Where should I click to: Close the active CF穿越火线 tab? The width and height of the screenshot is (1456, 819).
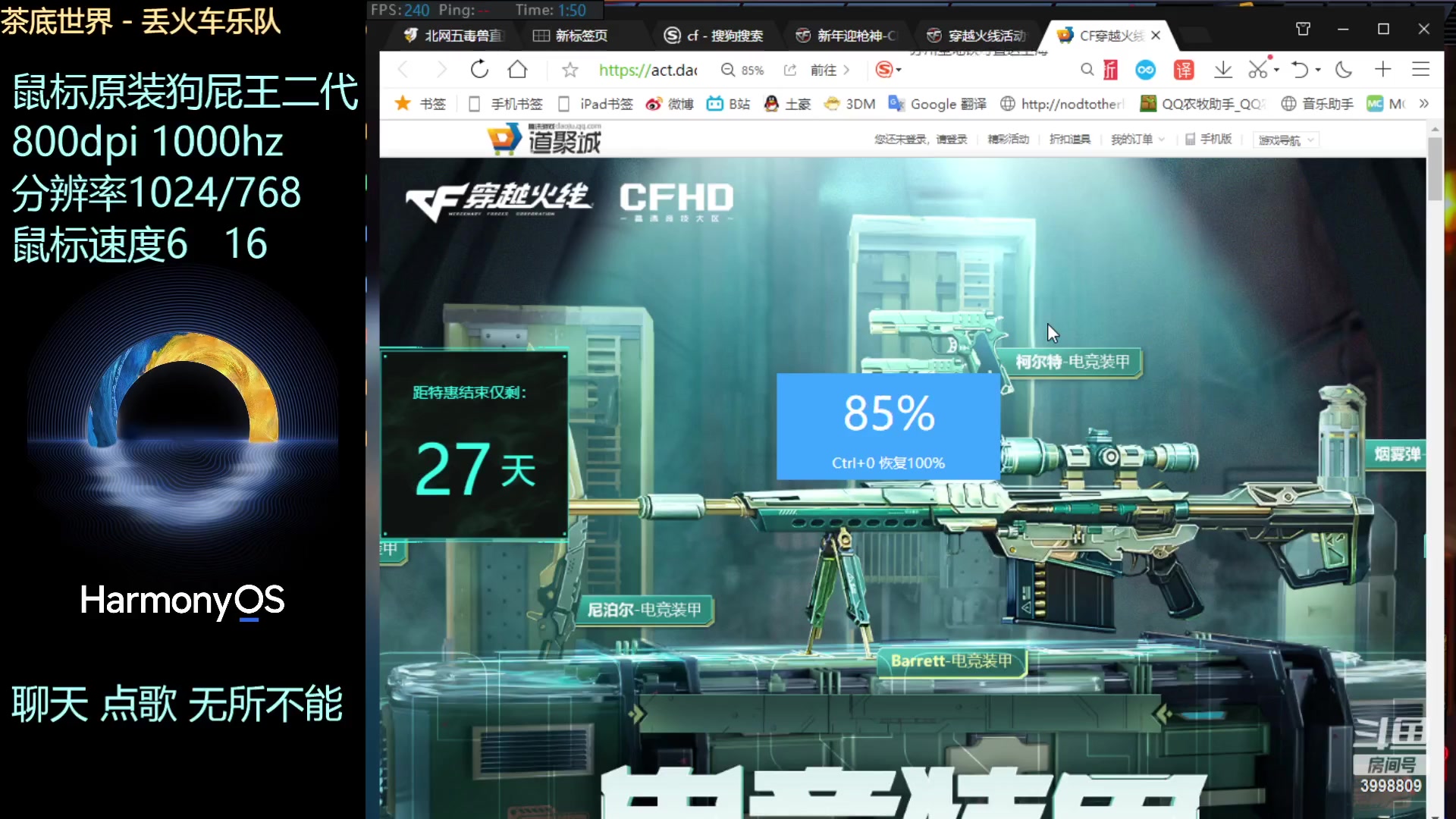click(1156, 35)
